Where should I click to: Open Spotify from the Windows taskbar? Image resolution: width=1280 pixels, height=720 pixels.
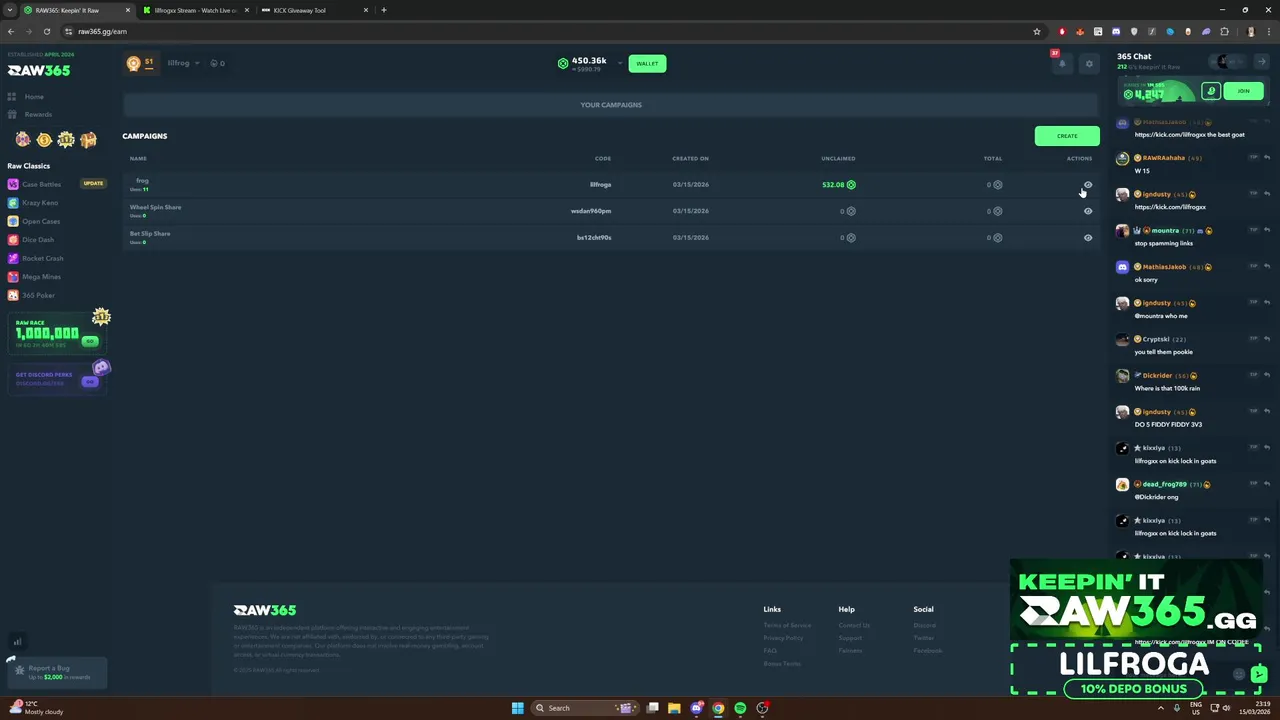[740, 708]
